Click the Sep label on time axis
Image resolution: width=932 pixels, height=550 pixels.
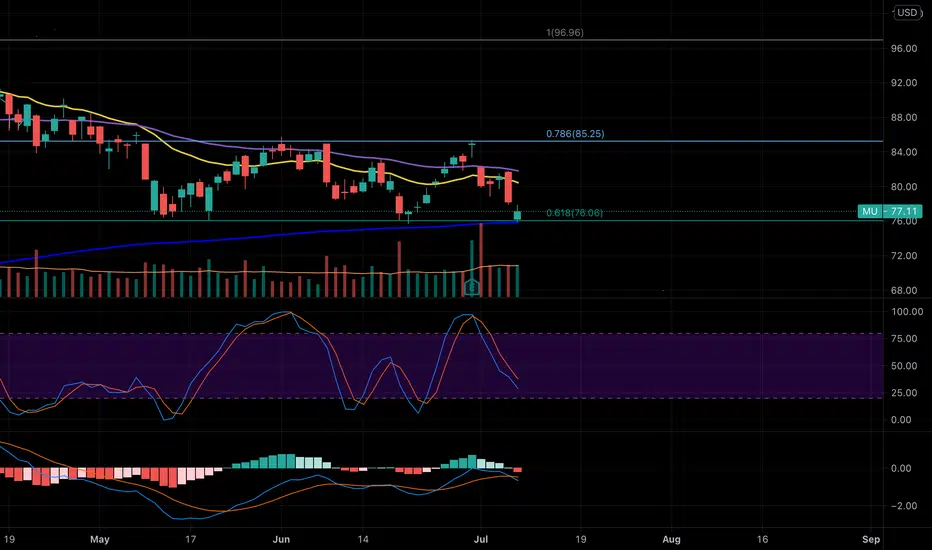pos(871,539)
